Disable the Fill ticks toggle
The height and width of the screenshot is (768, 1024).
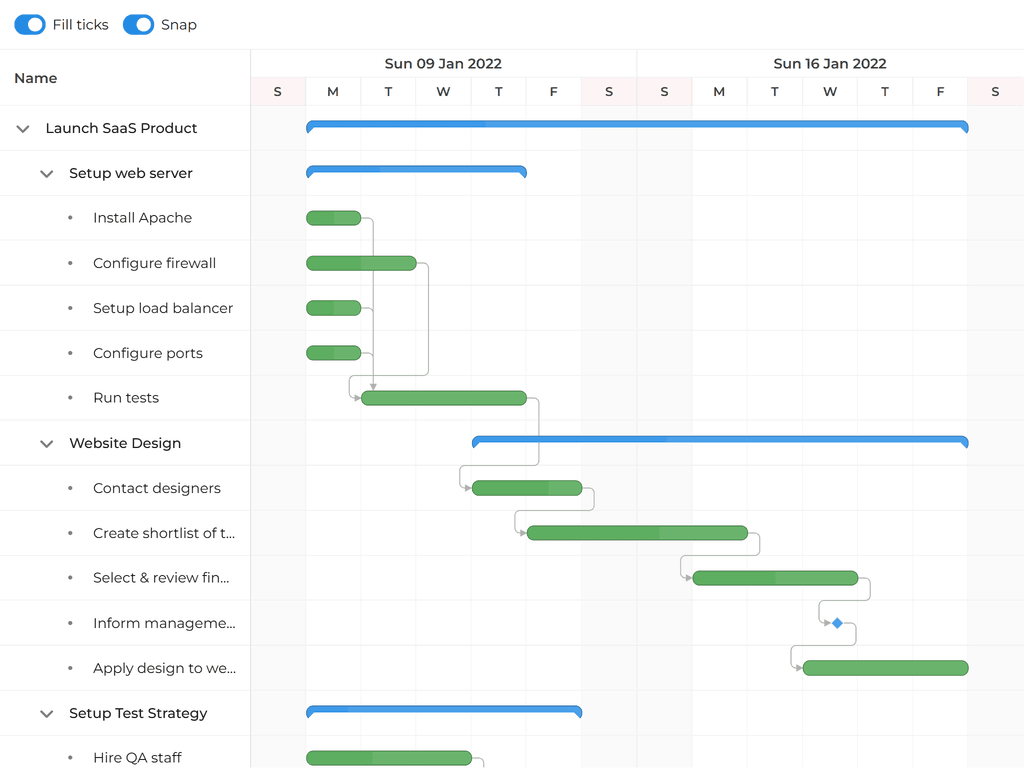[31, 24]
